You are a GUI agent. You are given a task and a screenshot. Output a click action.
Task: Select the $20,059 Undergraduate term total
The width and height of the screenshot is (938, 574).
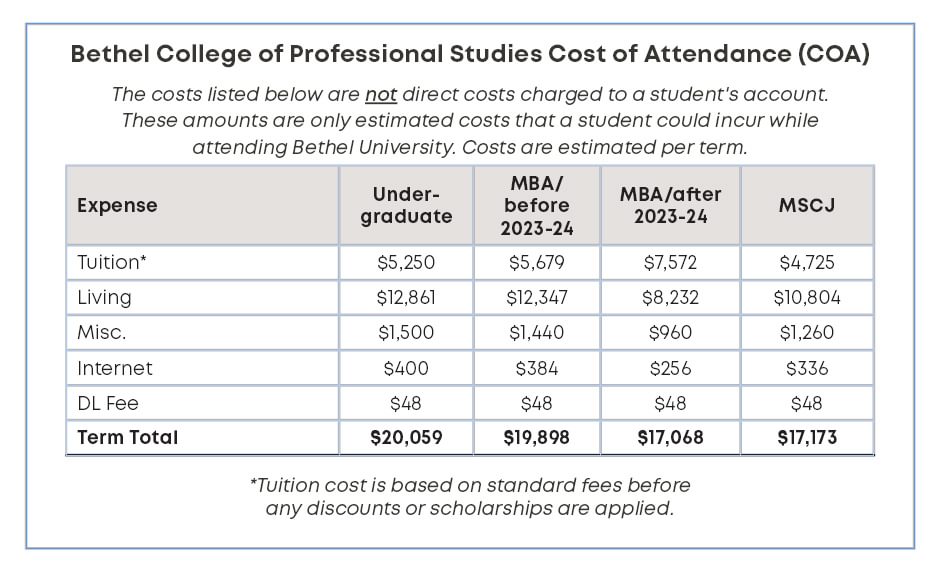pos(406,437)
